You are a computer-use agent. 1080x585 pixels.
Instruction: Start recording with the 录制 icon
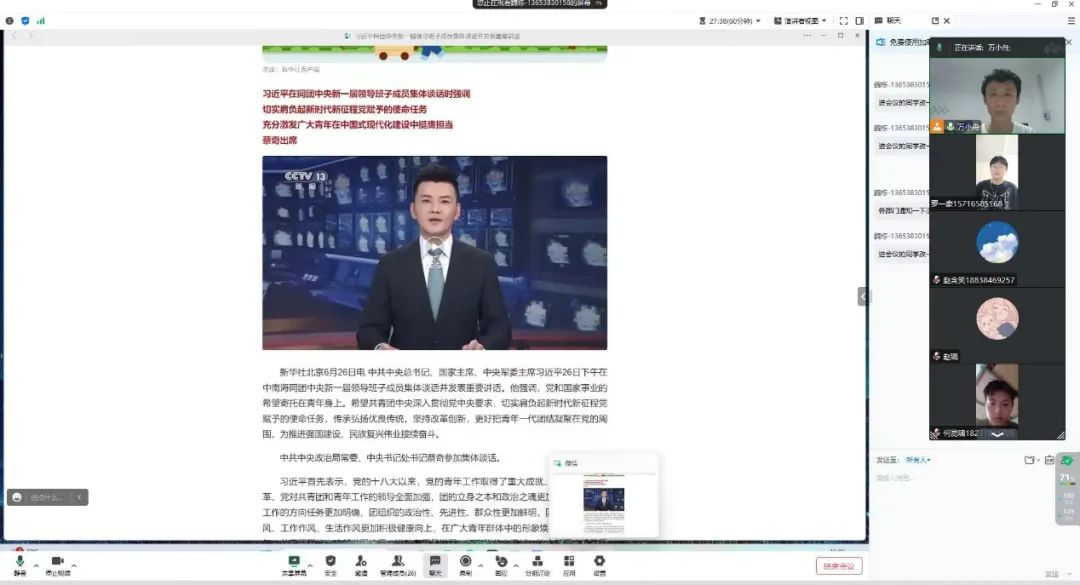465,564
